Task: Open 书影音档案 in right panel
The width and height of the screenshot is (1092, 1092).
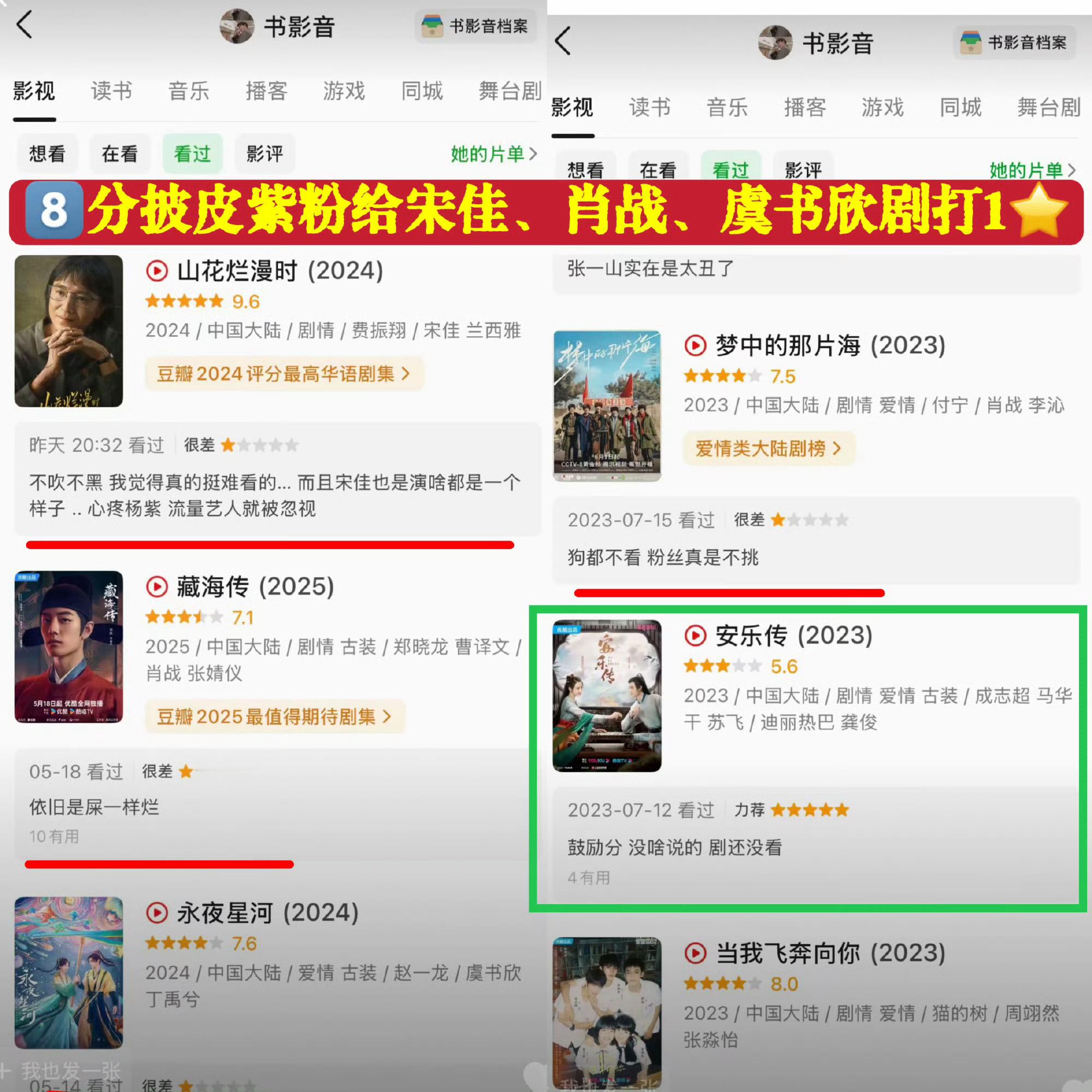Action: [x=1014, y=43]
